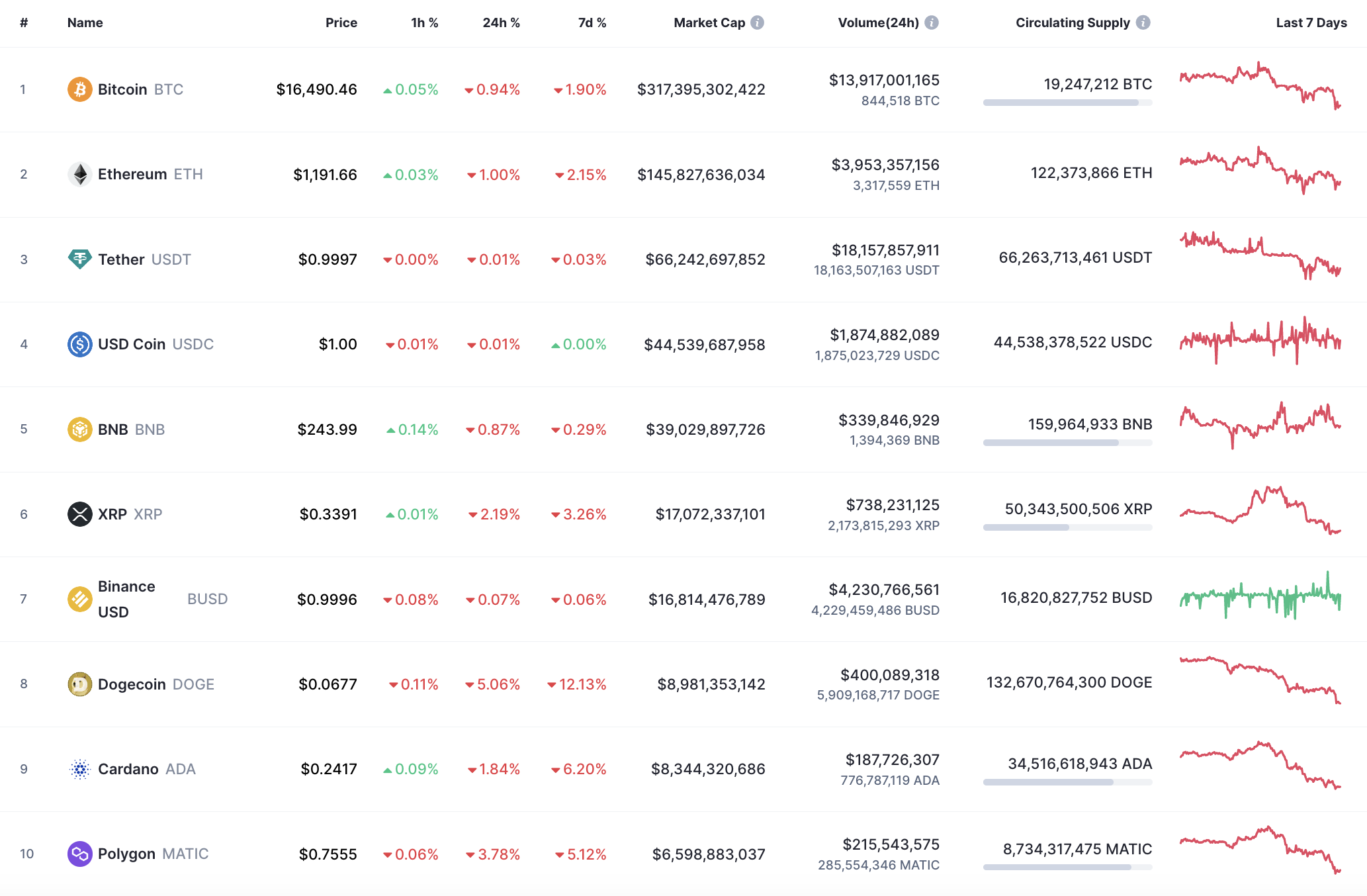This screenshot has height=896, width=1367.
Task: Select the Tether USDT logo icon
Action: (x=79, y=259)
